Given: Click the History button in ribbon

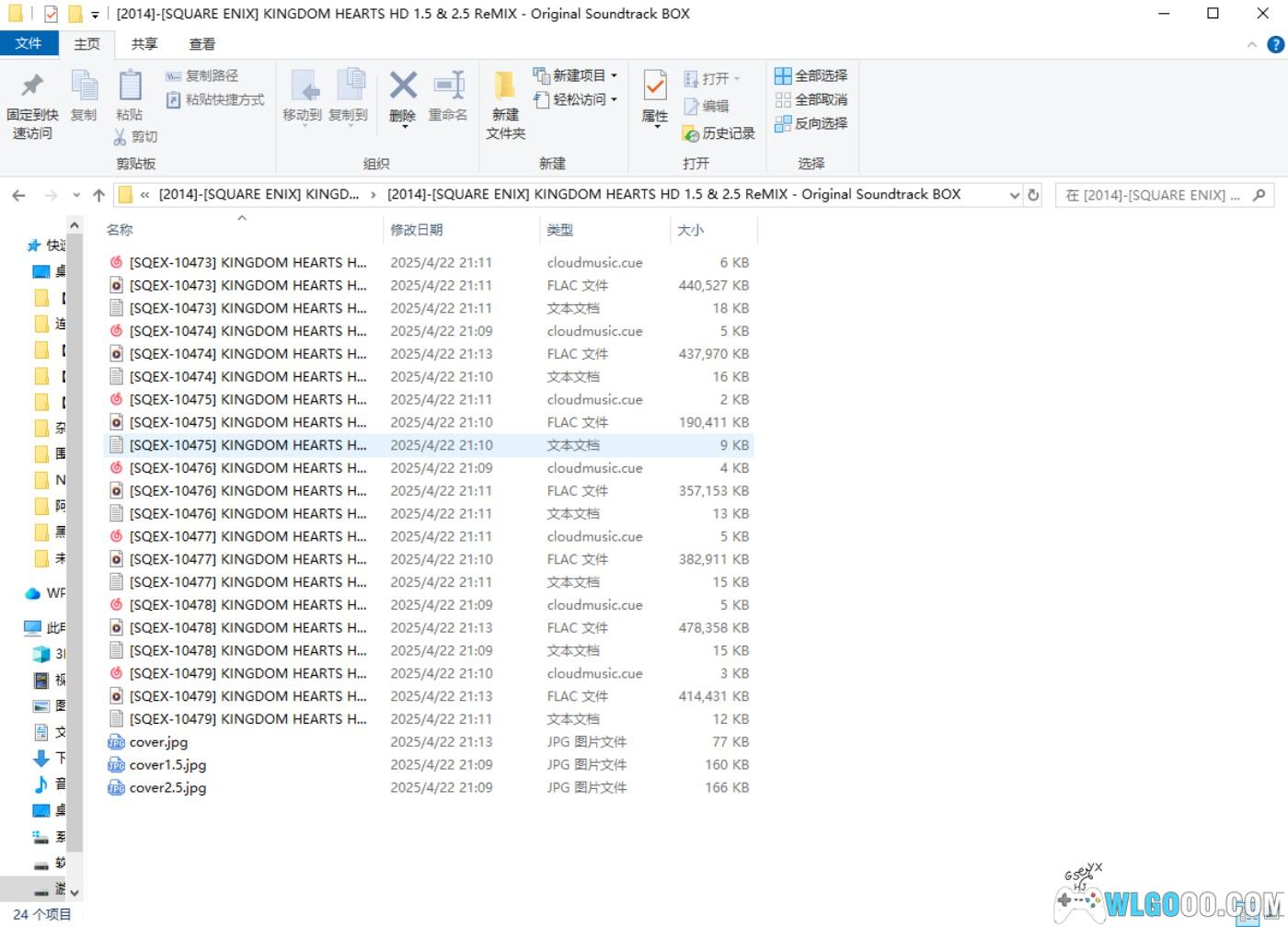Looking at the screenshot, I should [719, 134].
